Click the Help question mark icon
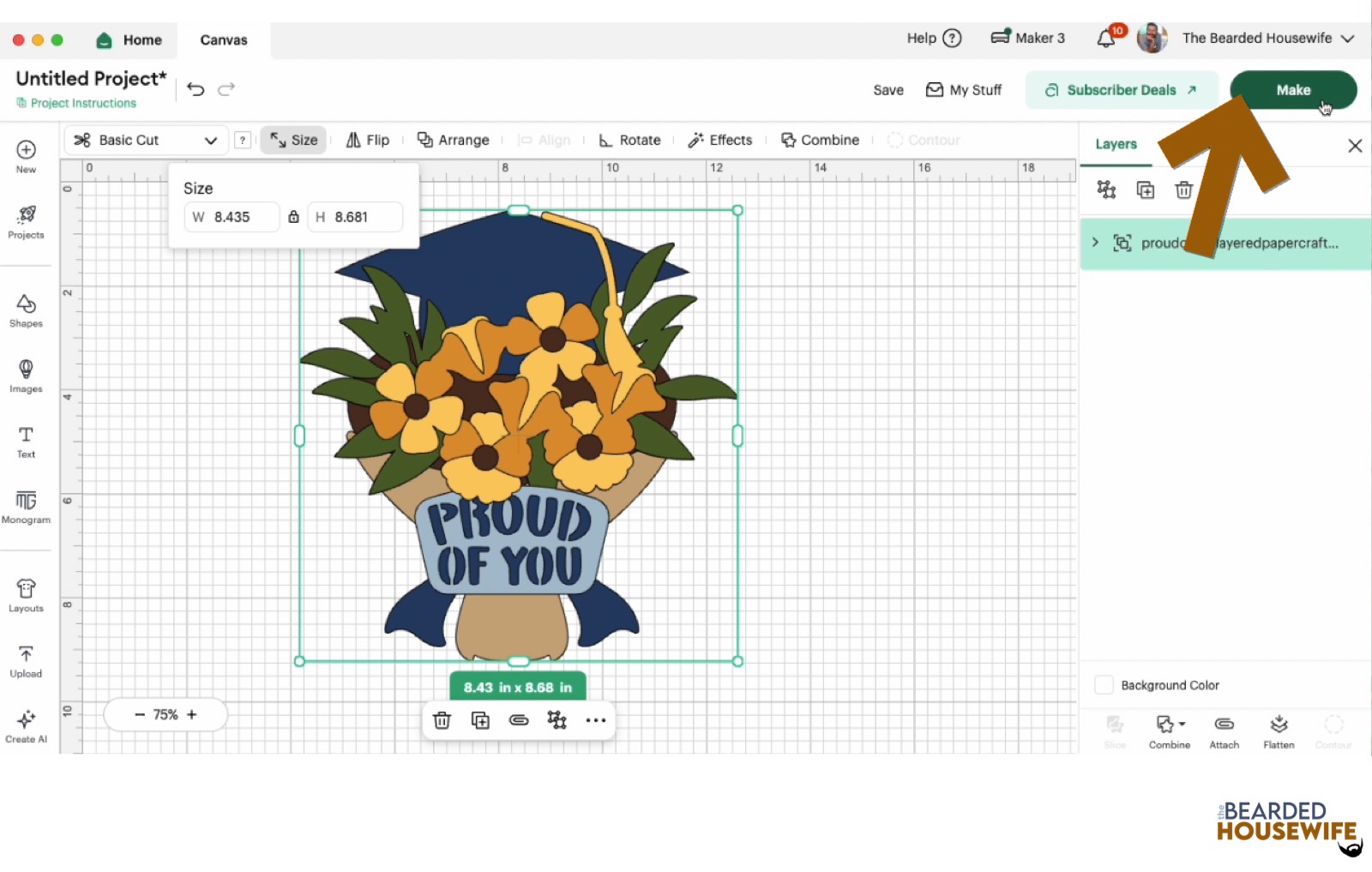 click(952, 38)
